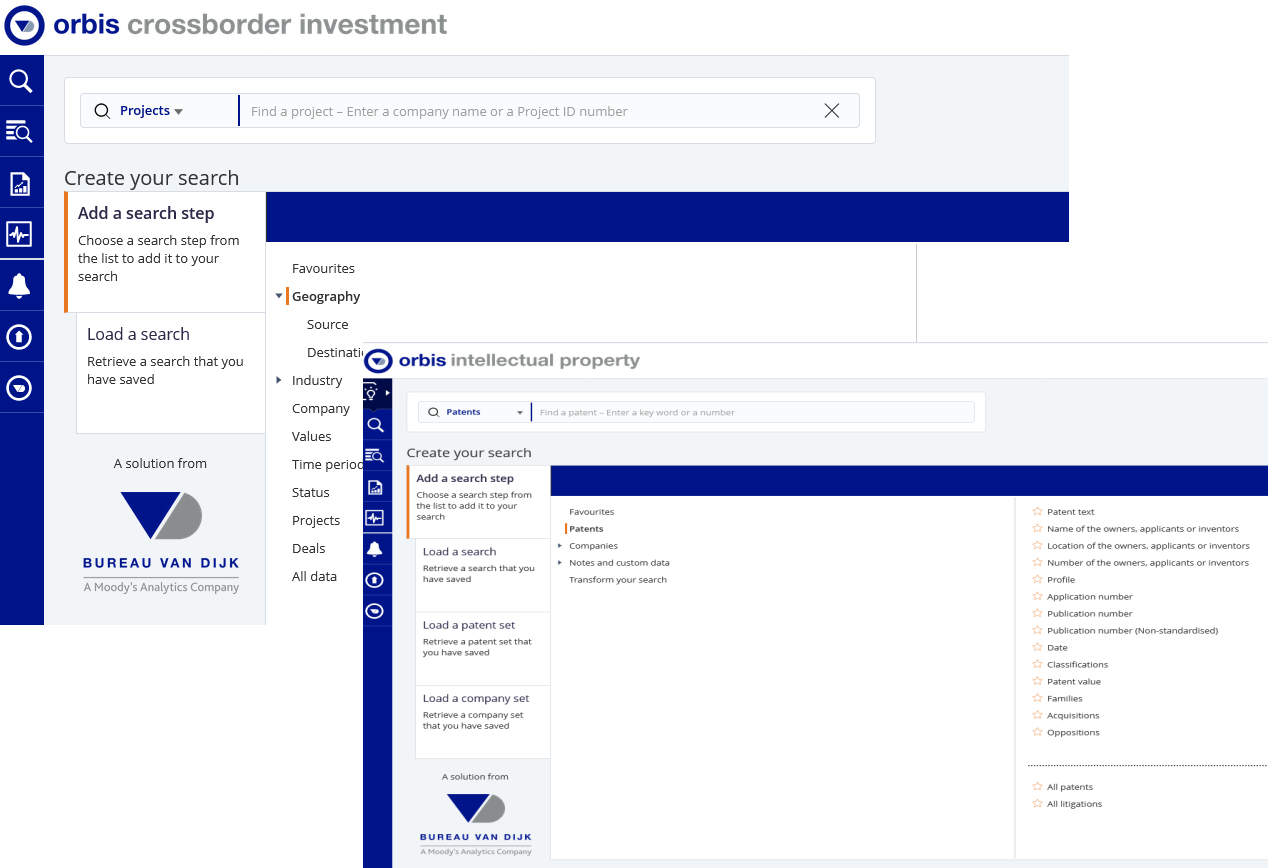Click the Bureau van Dijk logo in Intellectual Property window
This screenshot has width=1268, height=868.
coord(476,825)
